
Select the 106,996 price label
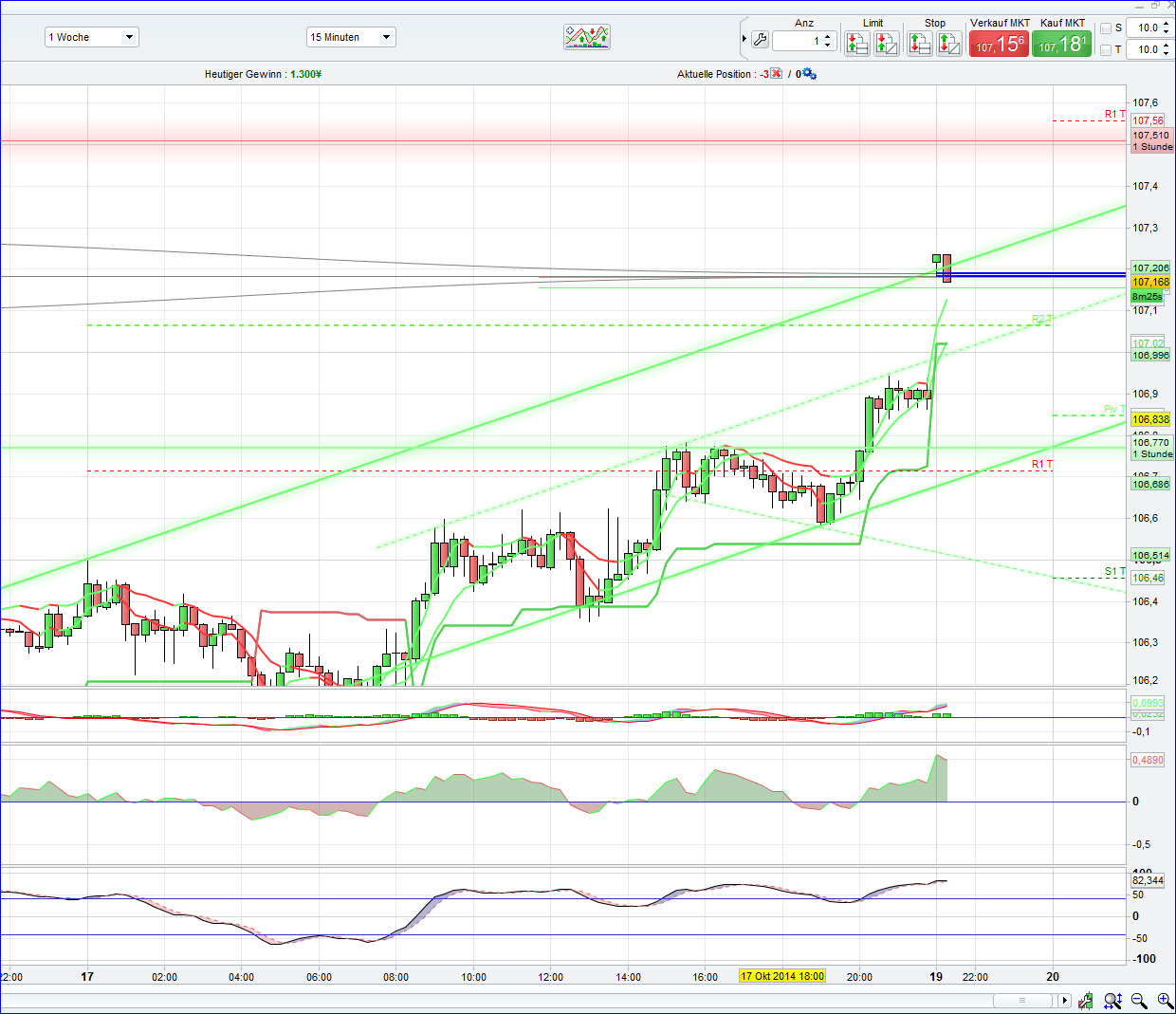click(1150, 356)
